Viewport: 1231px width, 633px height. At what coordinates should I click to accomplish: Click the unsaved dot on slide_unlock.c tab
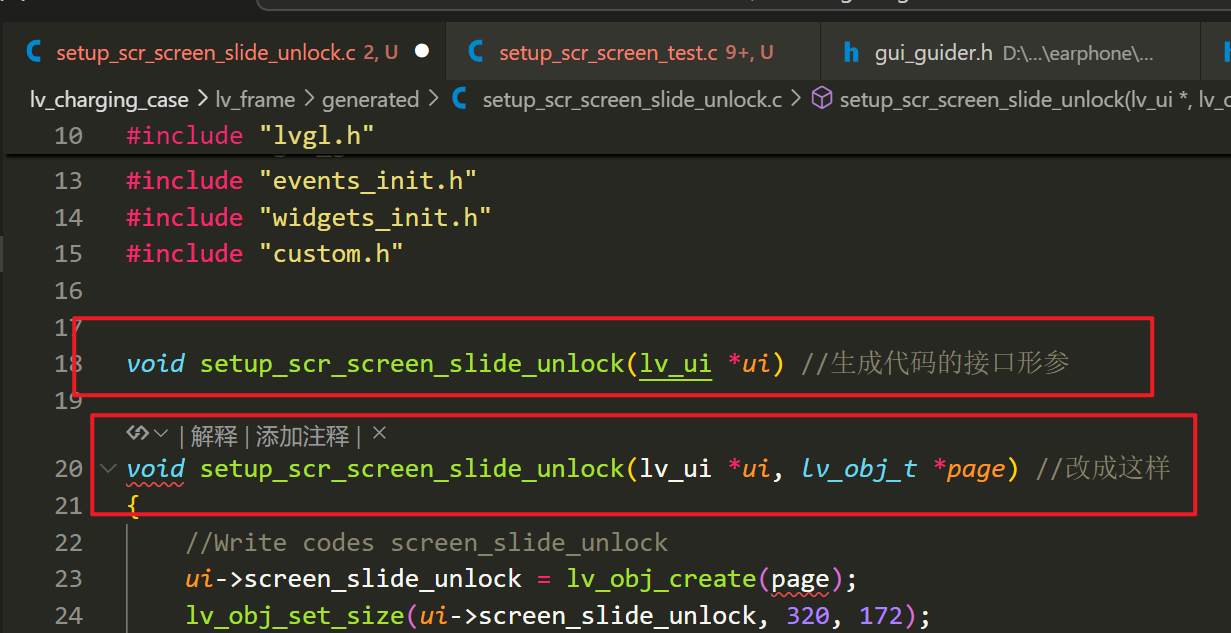pos(422,51)
